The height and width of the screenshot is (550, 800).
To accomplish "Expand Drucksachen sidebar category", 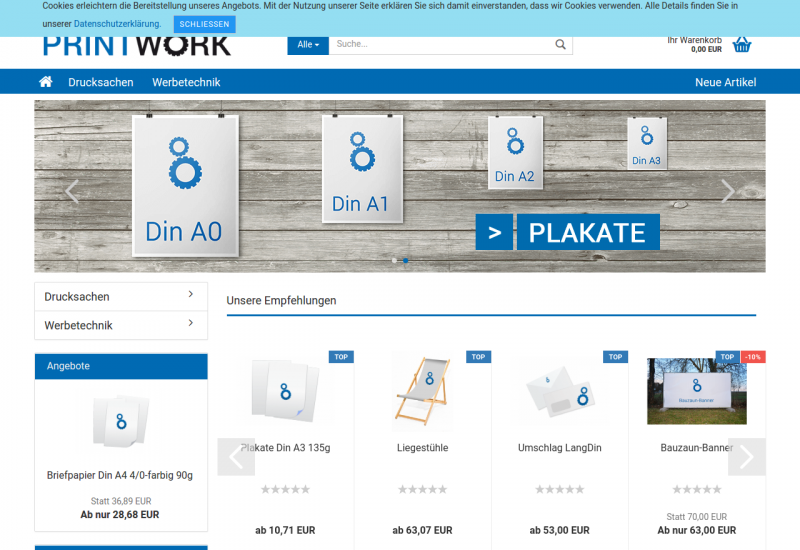I will point(121,297).
